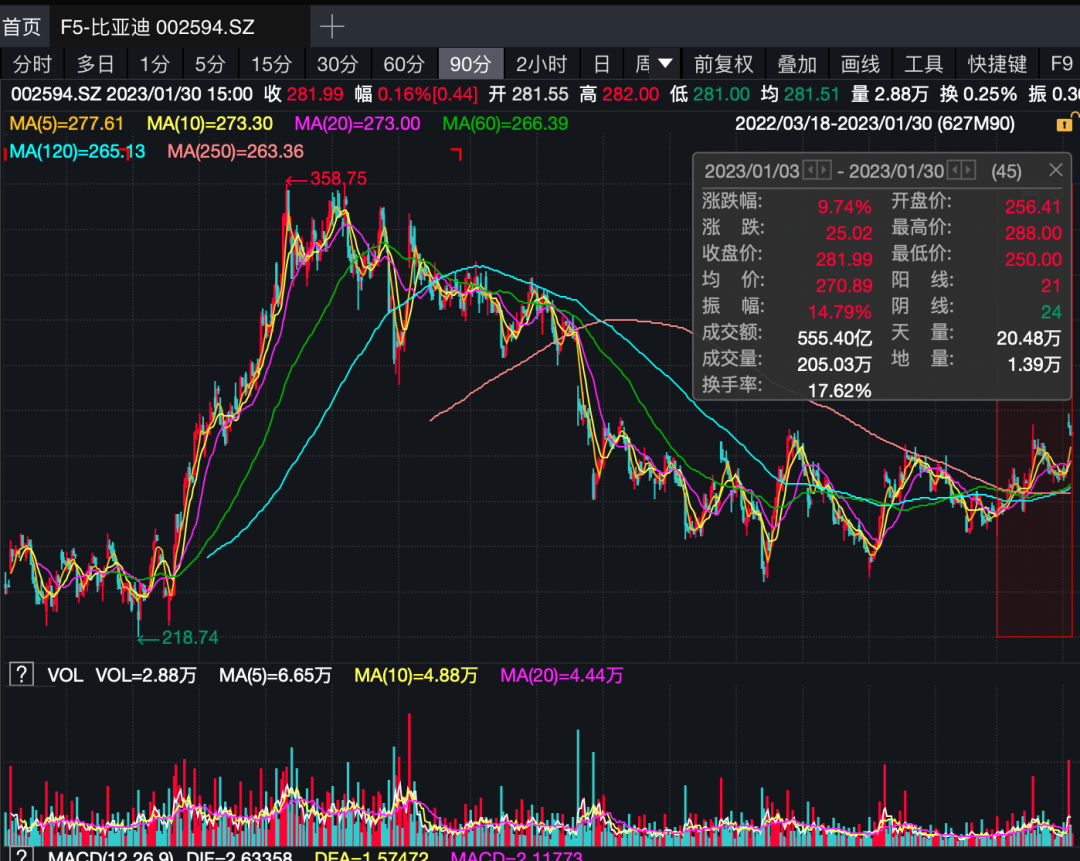Toggle the yellow unlock padlock icon

[x=1064, y=124]
